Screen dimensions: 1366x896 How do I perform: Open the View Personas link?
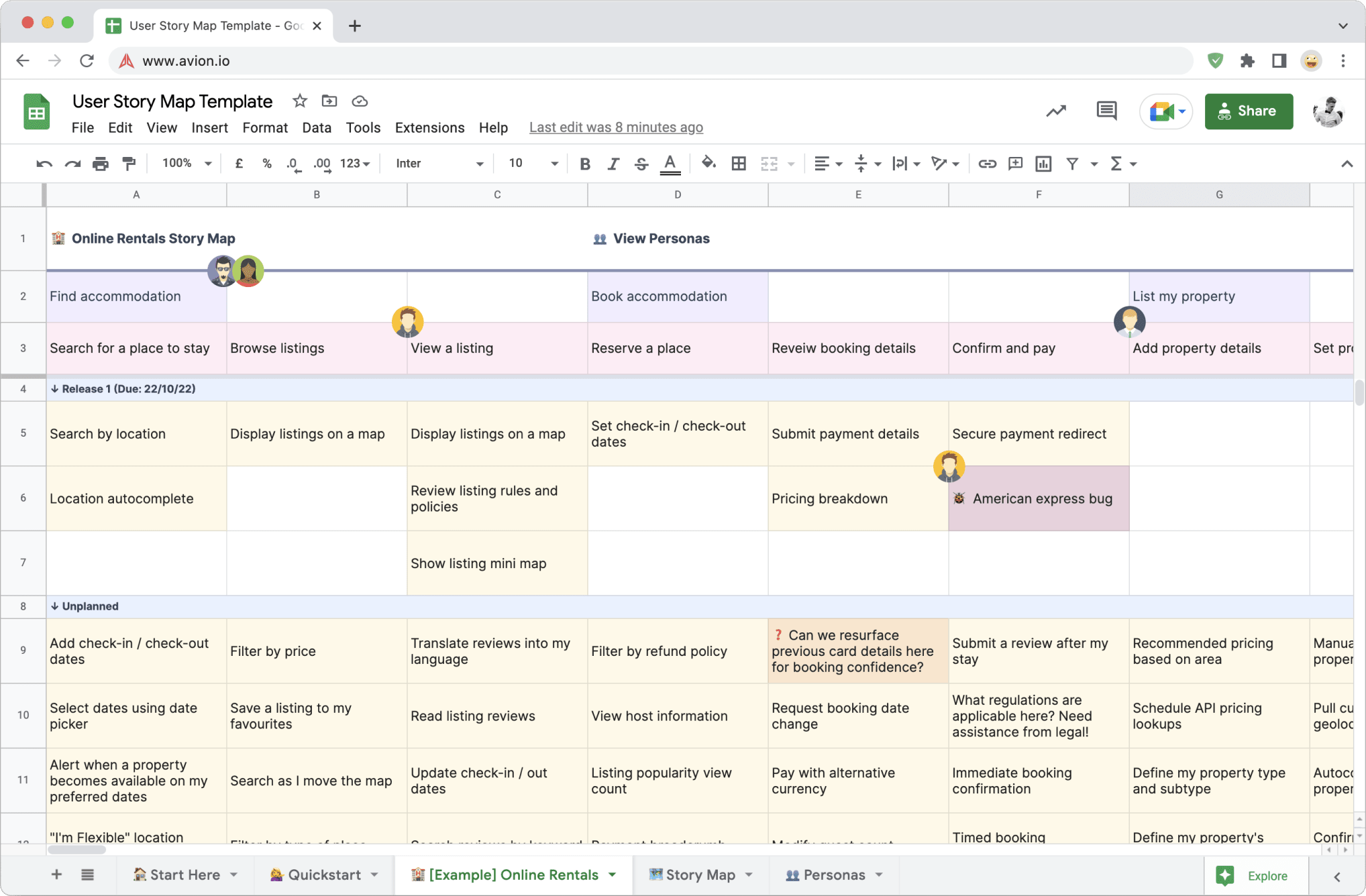click(661, 238)
